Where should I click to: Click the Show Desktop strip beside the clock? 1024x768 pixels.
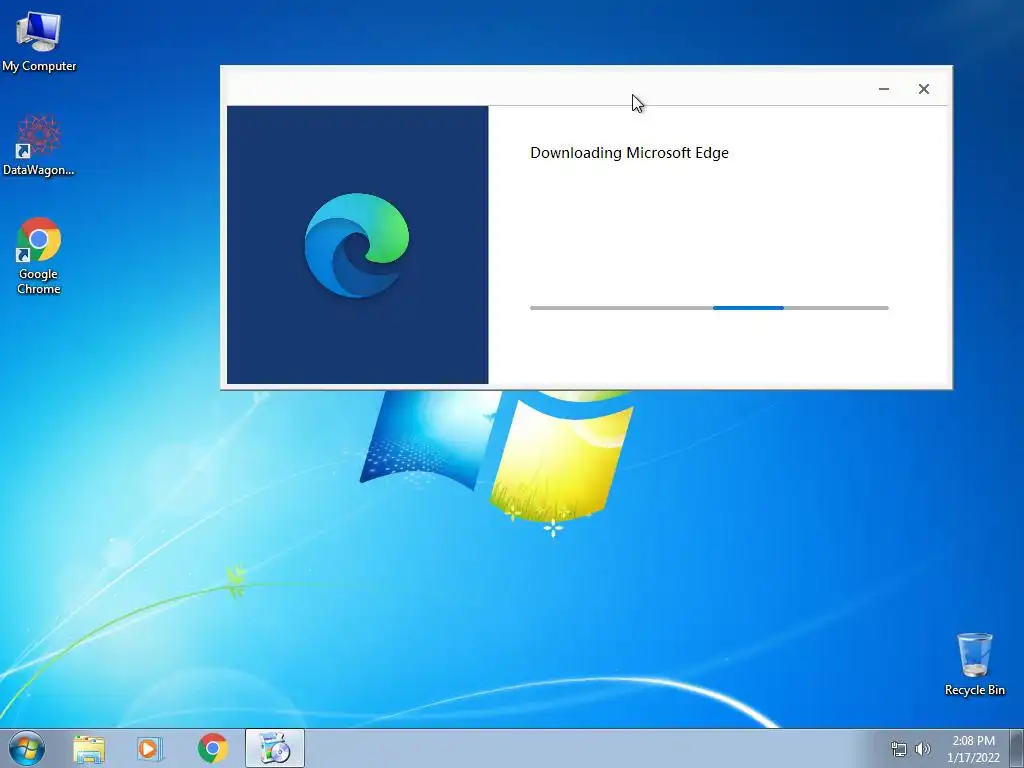(x=1017, y=748)
